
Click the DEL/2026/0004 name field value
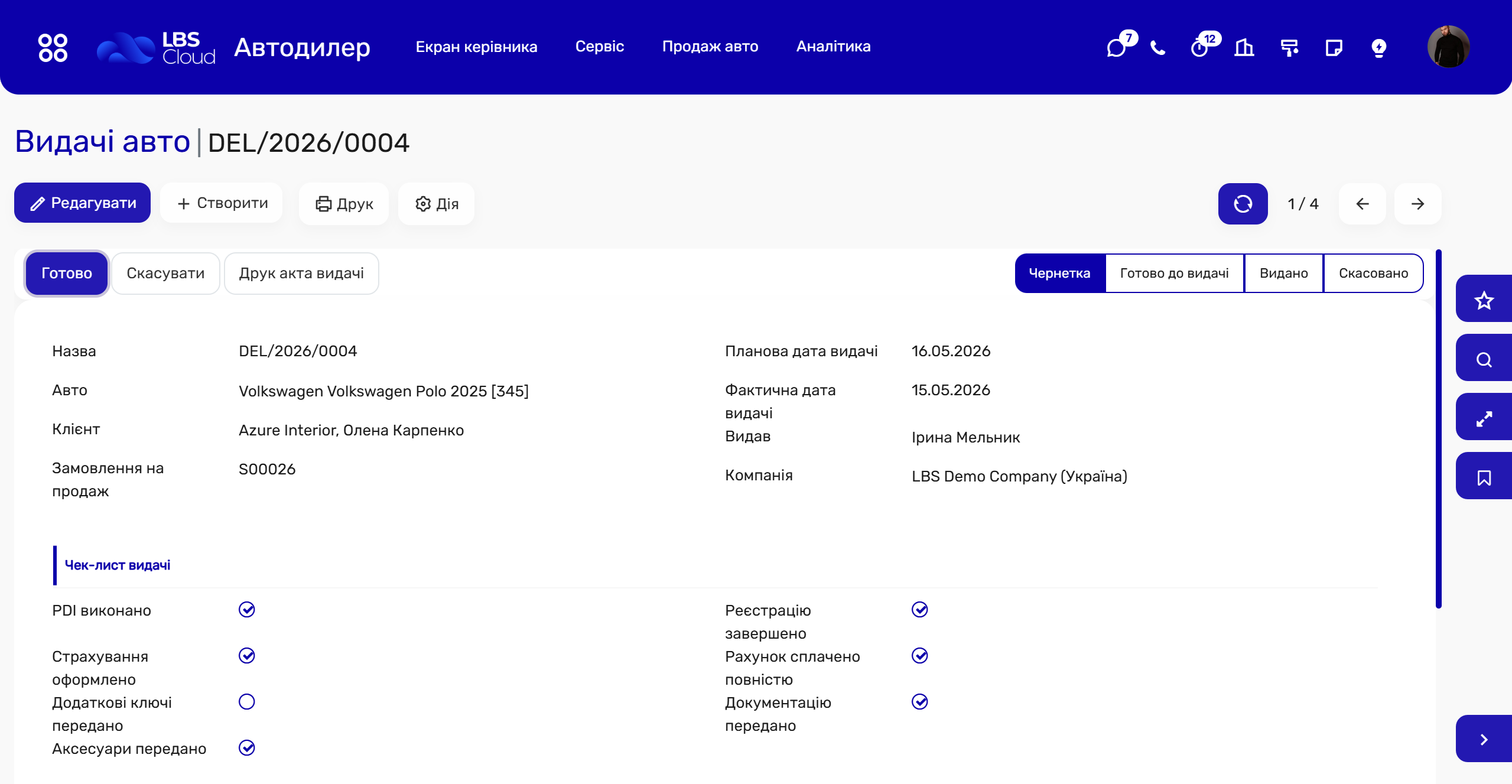(298, 351)
